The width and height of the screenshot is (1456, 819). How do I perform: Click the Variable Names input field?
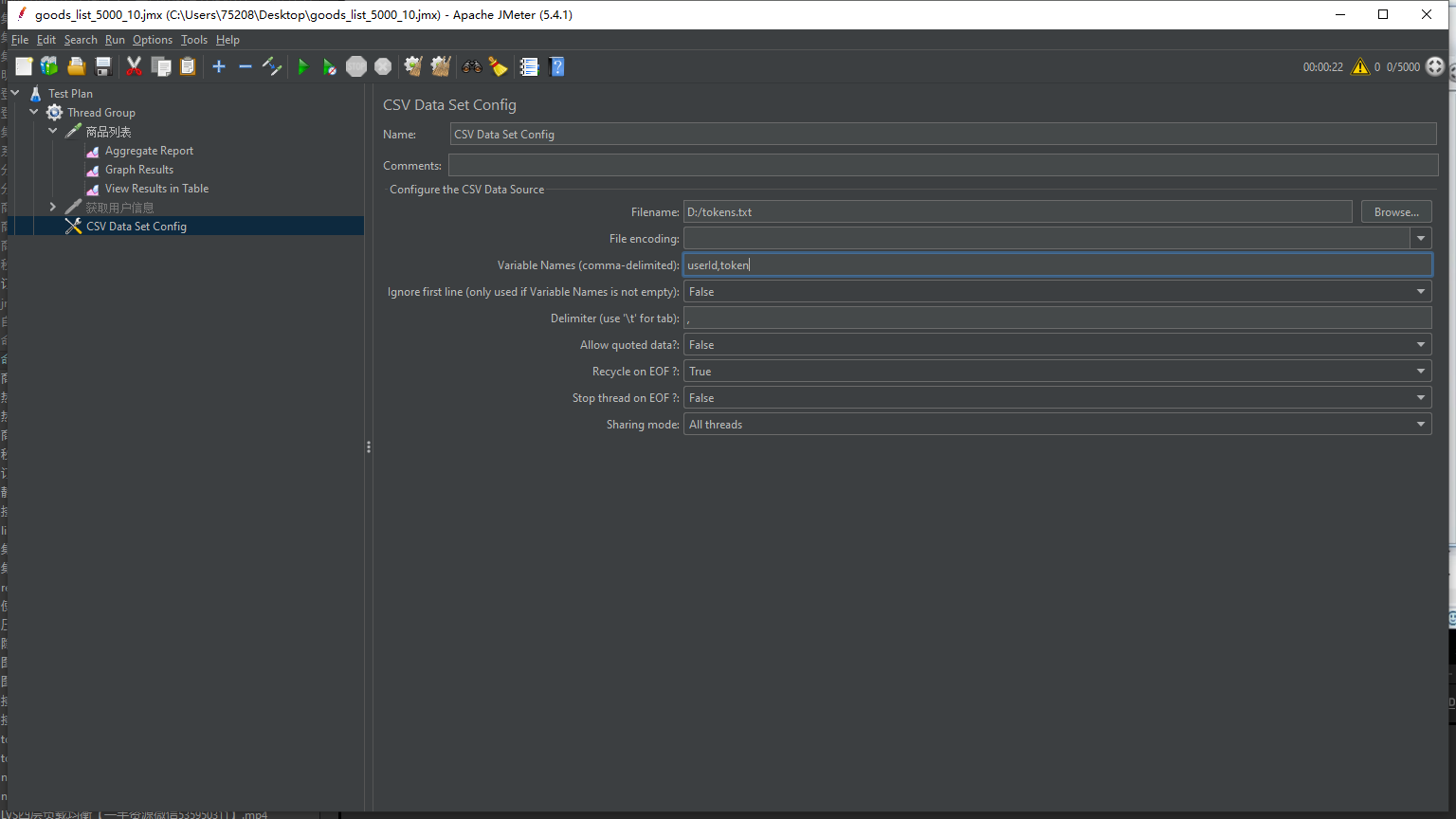(x=1057, y=264)
